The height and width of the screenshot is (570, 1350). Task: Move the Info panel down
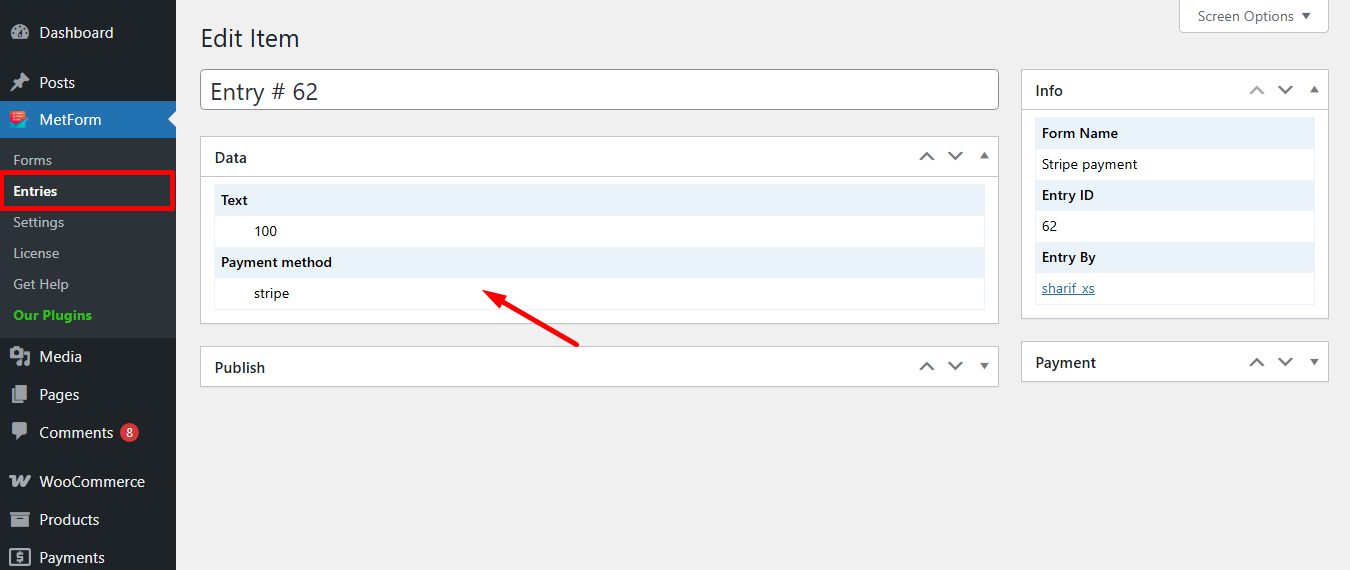coord(1286,90)
